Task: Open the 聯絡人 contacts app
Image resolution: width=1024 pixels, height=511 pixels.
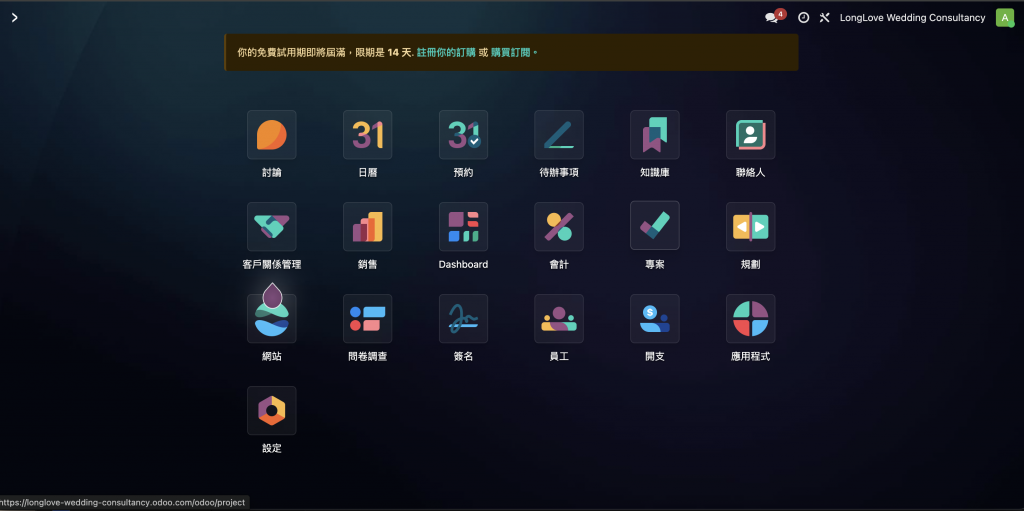Action: 751,135
